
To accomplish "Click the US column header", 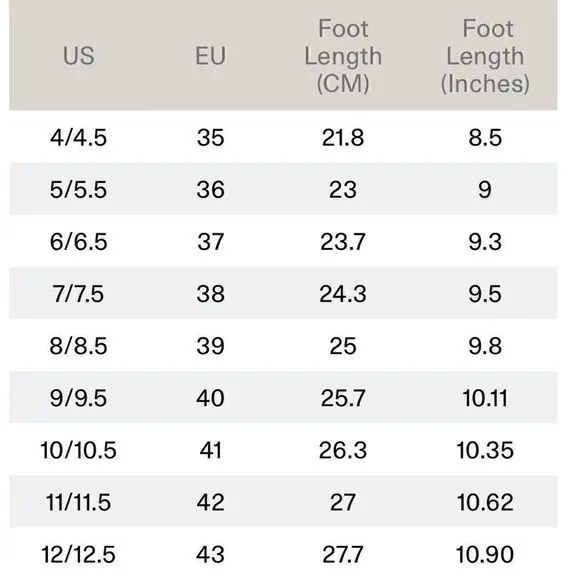I will point(79,56).
